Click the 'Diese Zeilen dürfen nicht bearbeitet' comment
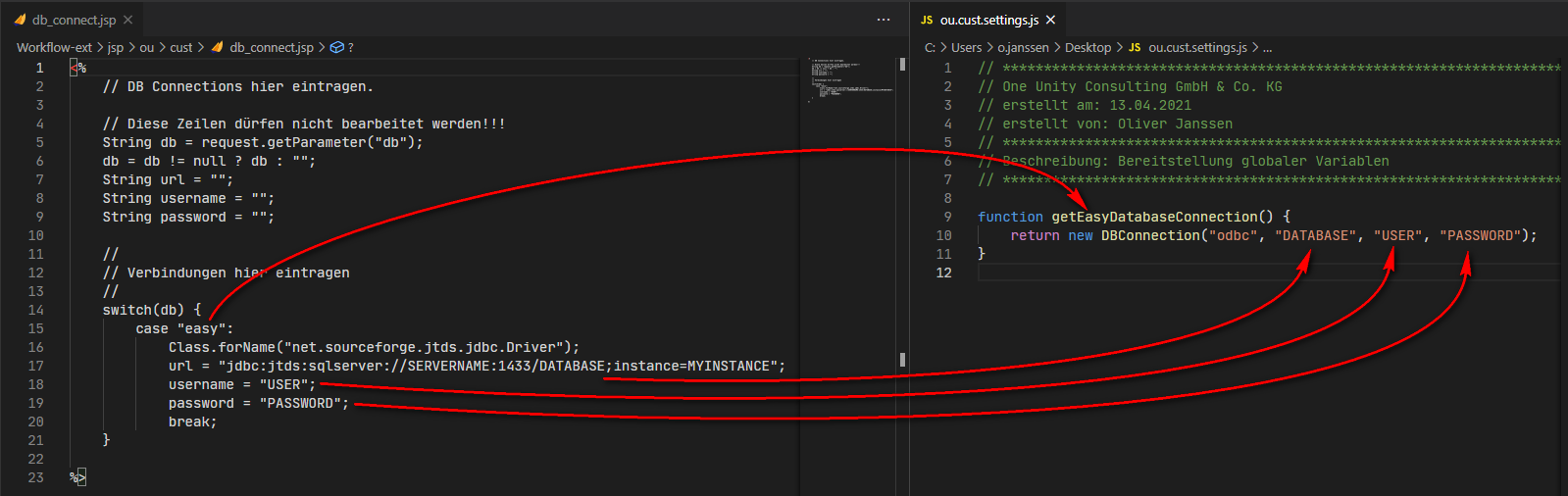1568x496 pixels. tap(304, 124)
